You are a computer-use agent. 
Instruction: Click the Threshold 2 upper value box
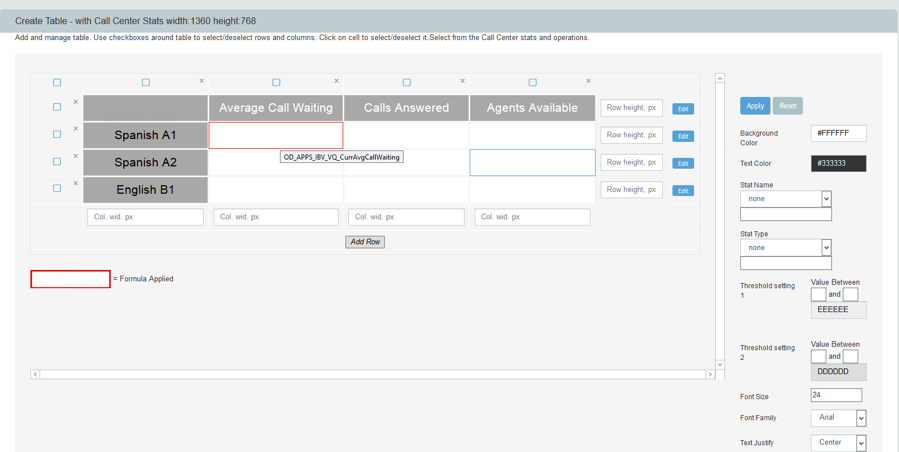click(x=851, y=356)
